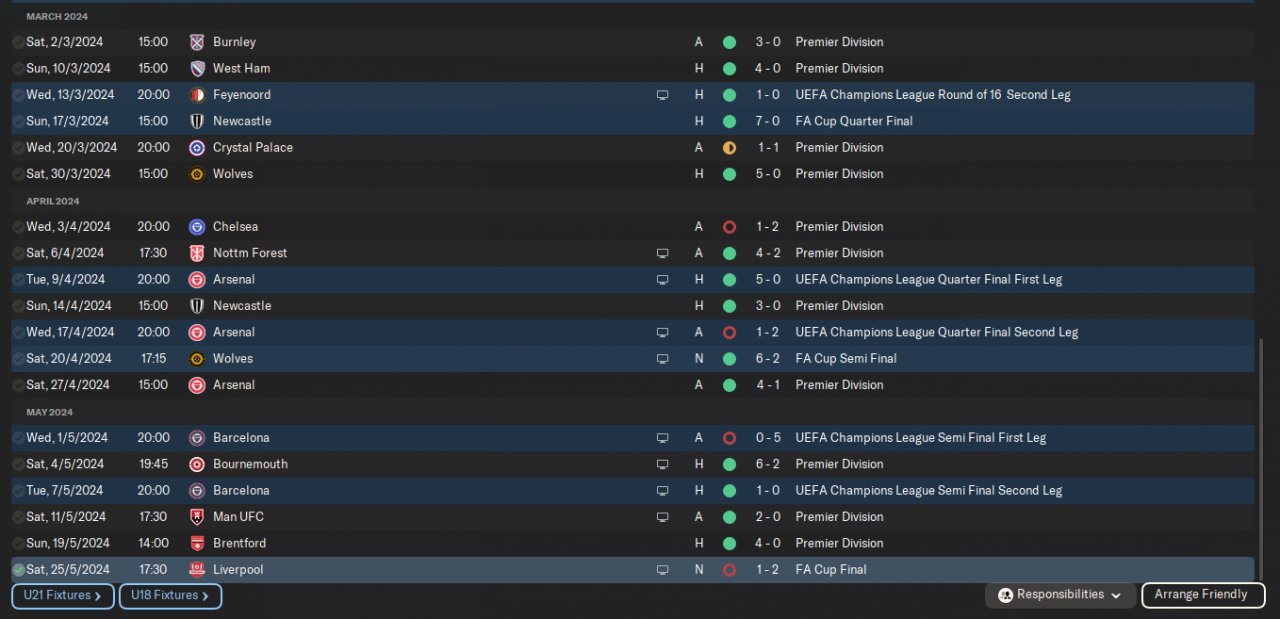This screenshot has width=1280, height=619.
Task: Open the 7 - 0 Newcastle match result
Action: point(768,121)
